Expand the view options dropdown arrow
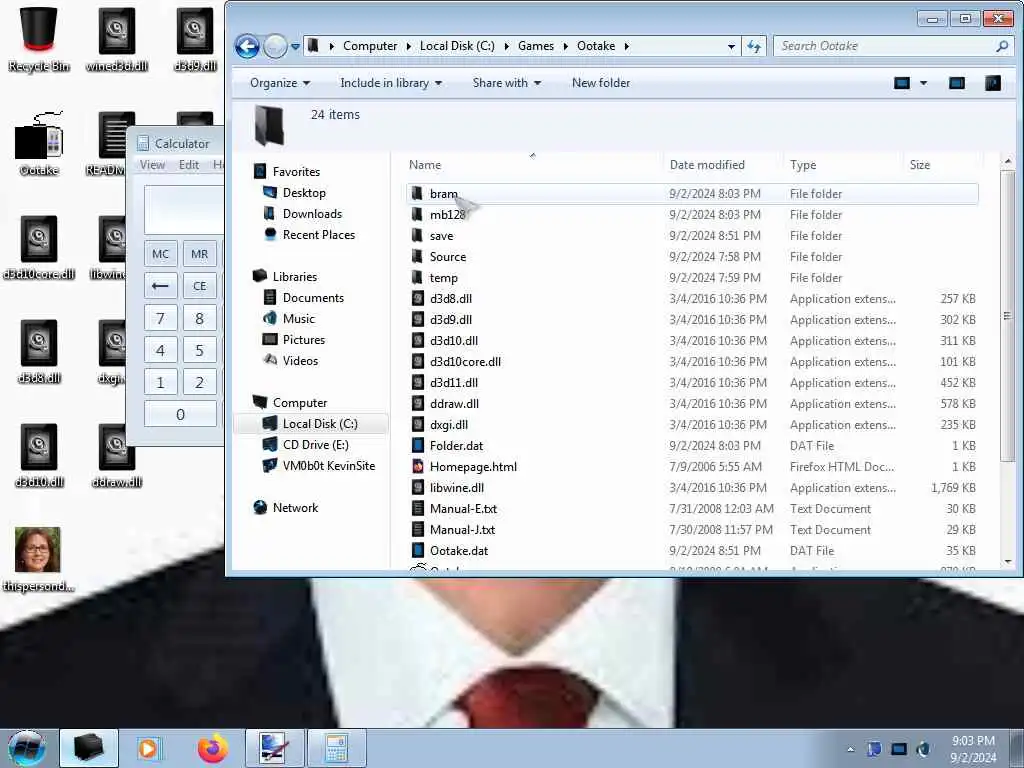Viewport: 1024px width, 768px height. (x=923, y=83)
